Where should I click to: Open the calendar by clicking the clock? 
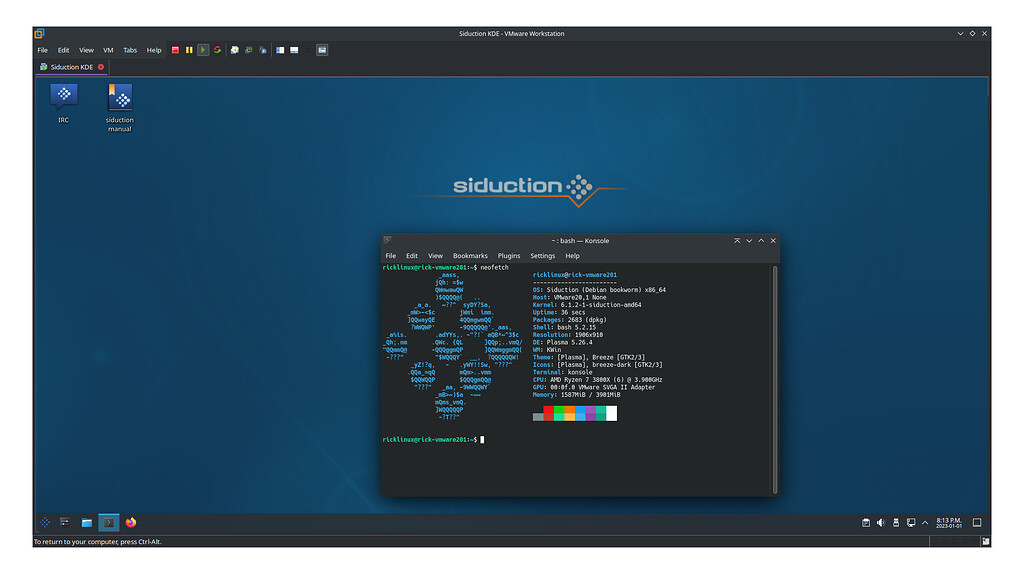click(x=951, y=522)
